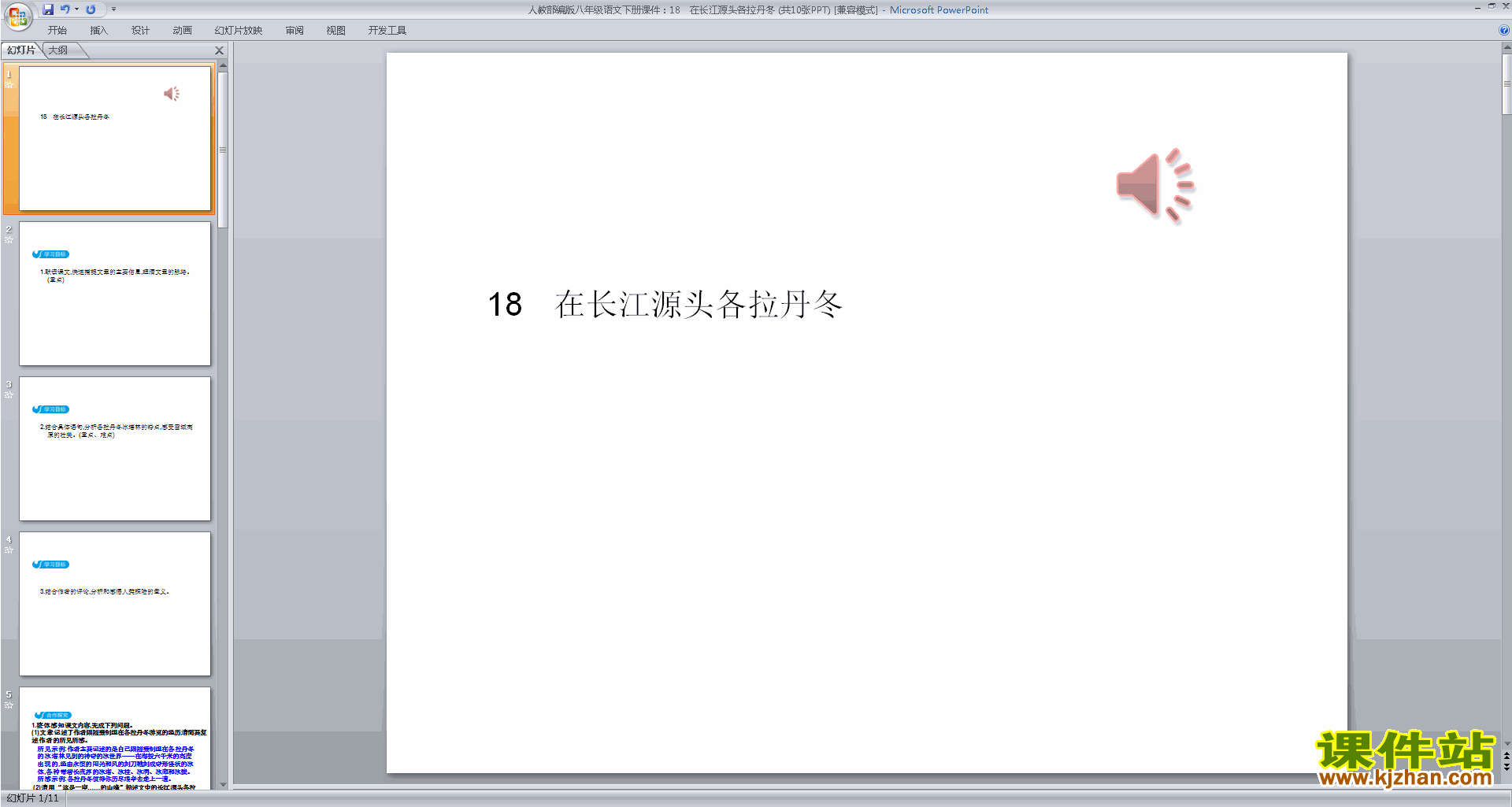Go to the previous slide with the double-up arrow
This screenshot has width=1512, height=807.
click(1506, 757)
